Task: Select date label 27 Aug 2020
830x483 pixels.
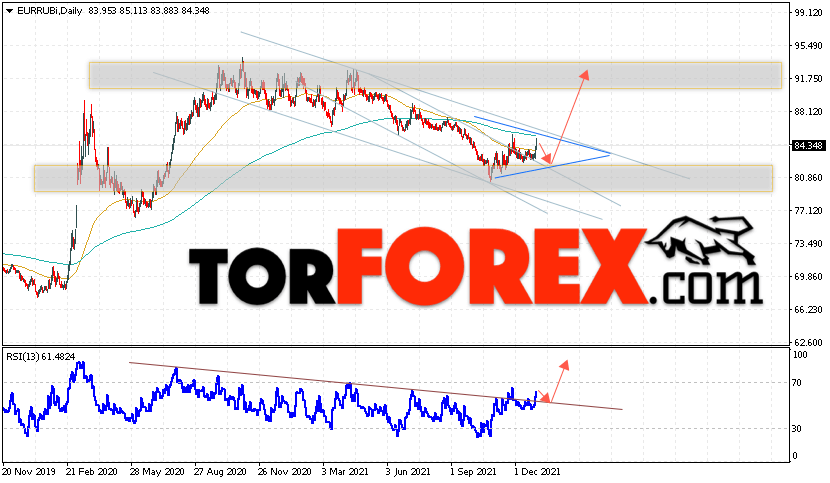Action: [221, 471]
